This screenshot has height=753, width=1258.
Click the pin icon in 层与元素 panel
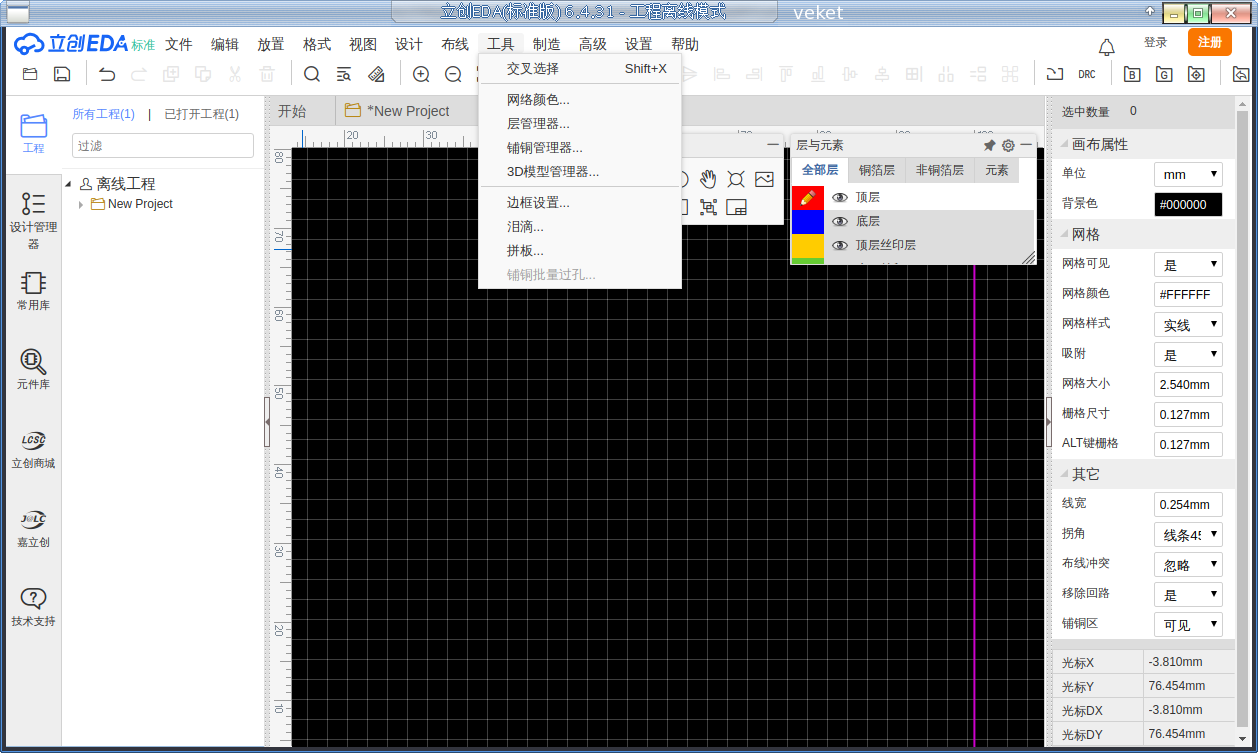click(990, 145)
